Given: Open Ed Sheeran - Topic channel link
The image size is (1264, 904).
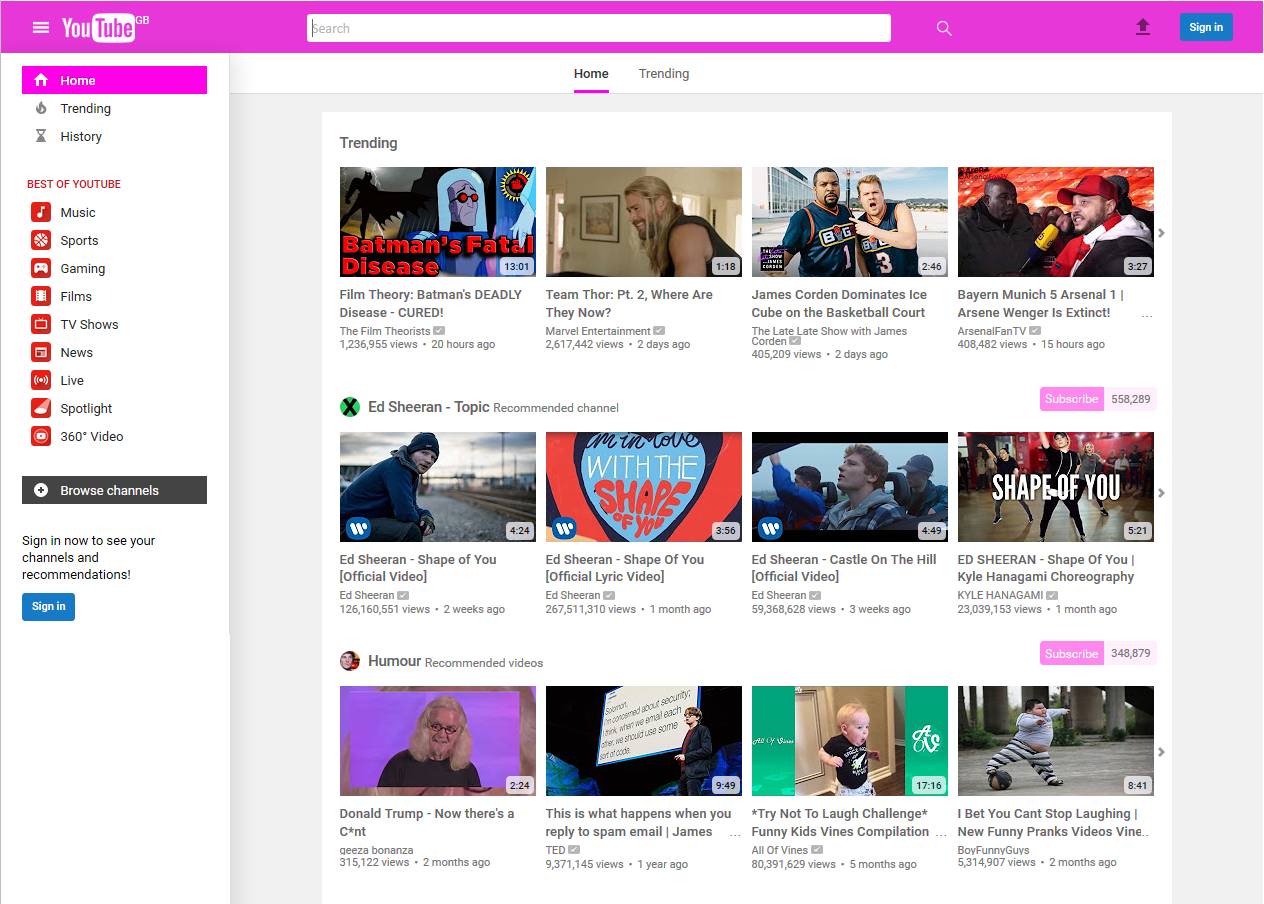Looking at the screenshot, I should coord(428,407).
